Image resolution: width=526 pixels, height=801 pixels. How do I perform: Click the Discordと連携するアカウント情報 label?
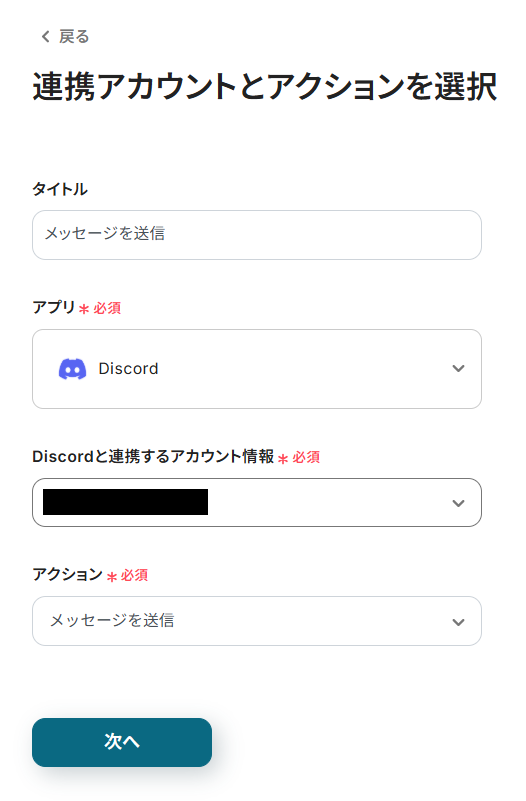click(x=153, y=456)
